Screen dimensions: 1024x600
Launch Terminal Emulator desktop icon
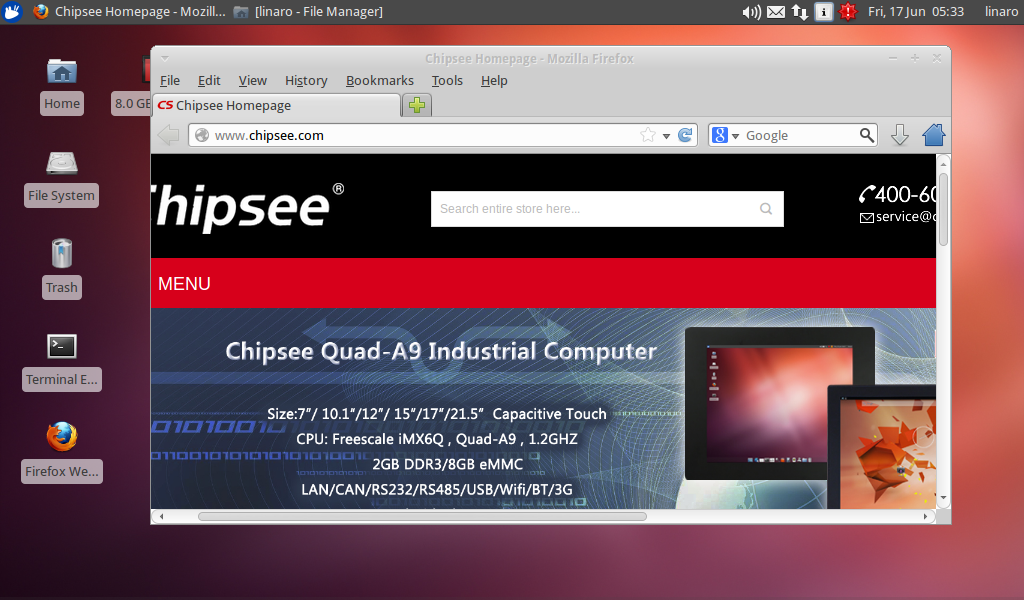point(62,346)
